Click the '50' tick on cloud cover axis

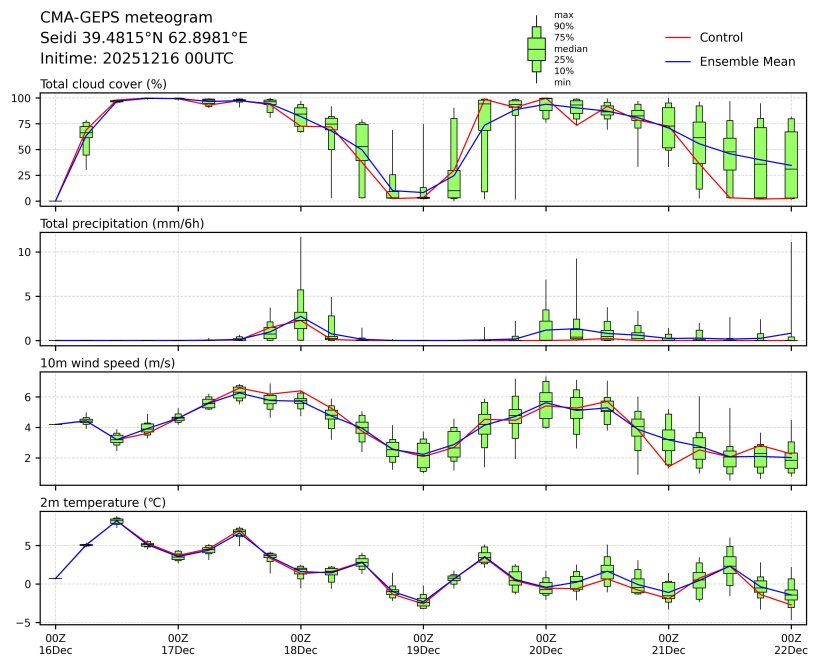click(25, 150)
